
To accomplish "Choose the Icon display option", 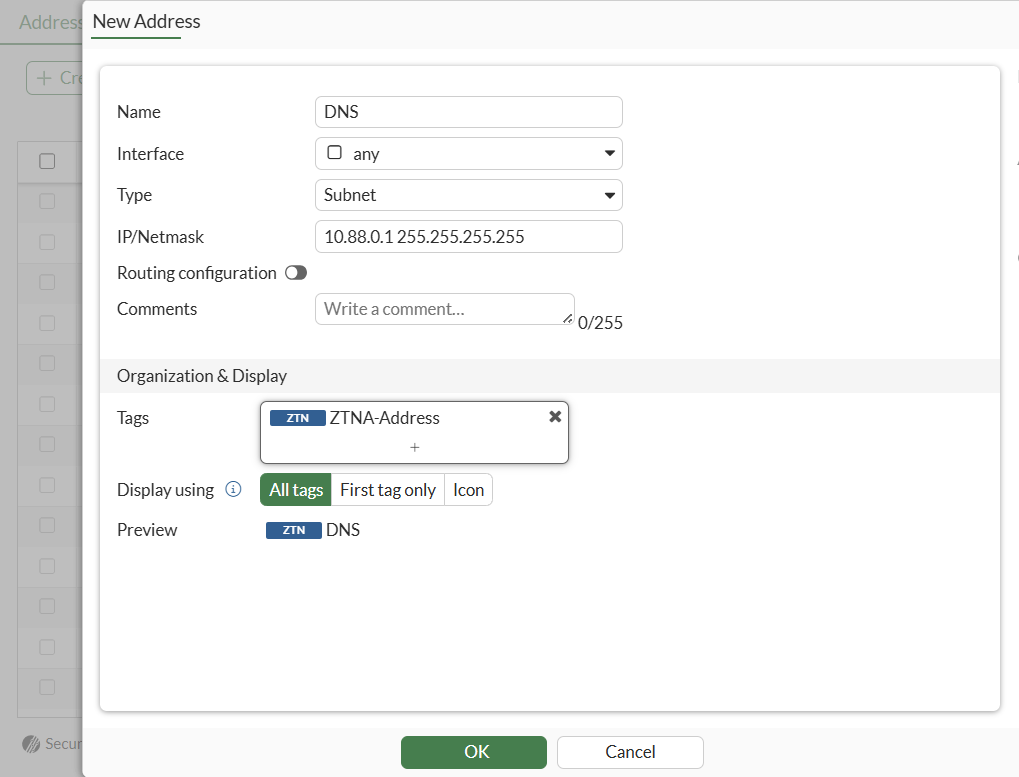I will [468, 490].
